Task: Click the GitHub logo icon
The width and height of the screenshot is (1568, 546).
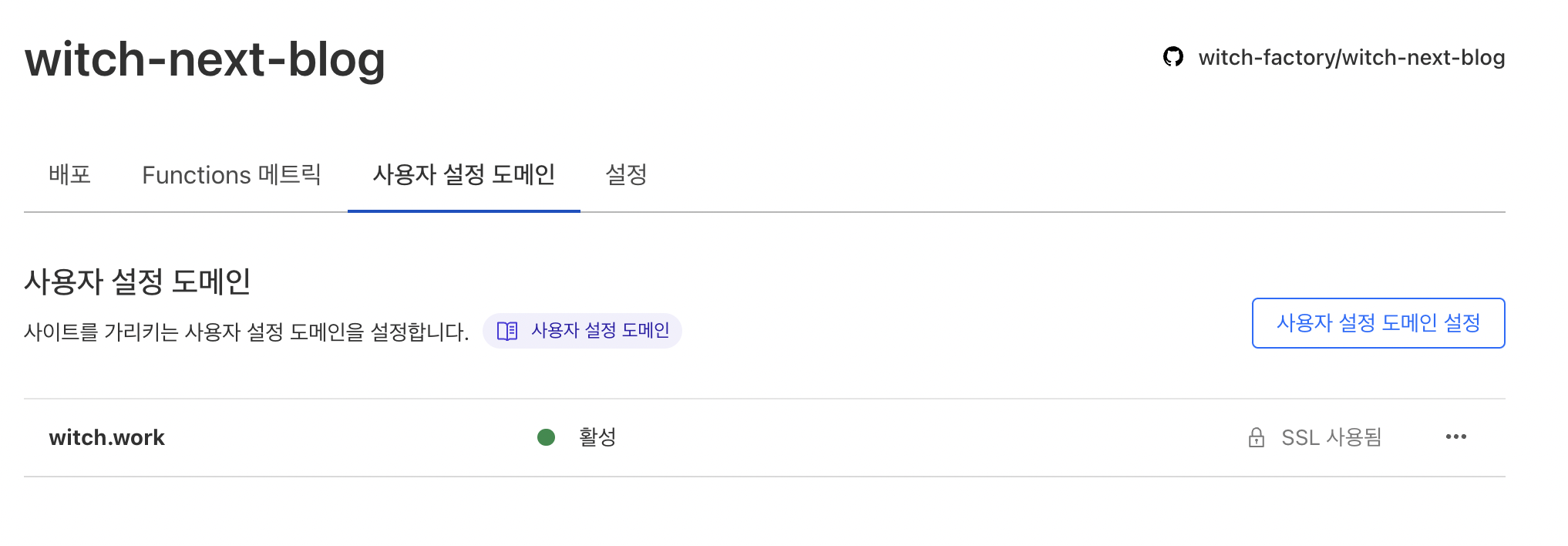Action: click(1173, 57)
